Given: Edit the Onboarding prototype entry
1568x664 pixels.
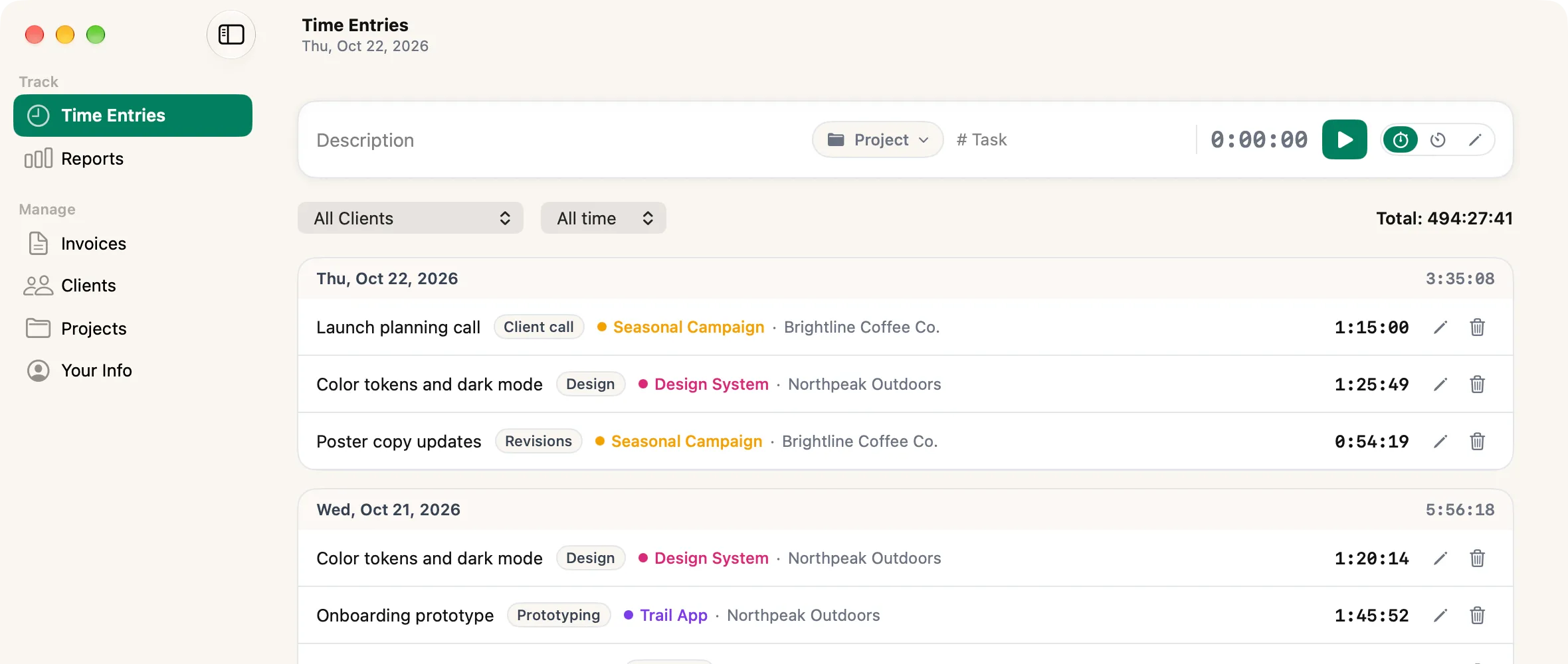Looking at the screenshot, I should click(1440, 616).
